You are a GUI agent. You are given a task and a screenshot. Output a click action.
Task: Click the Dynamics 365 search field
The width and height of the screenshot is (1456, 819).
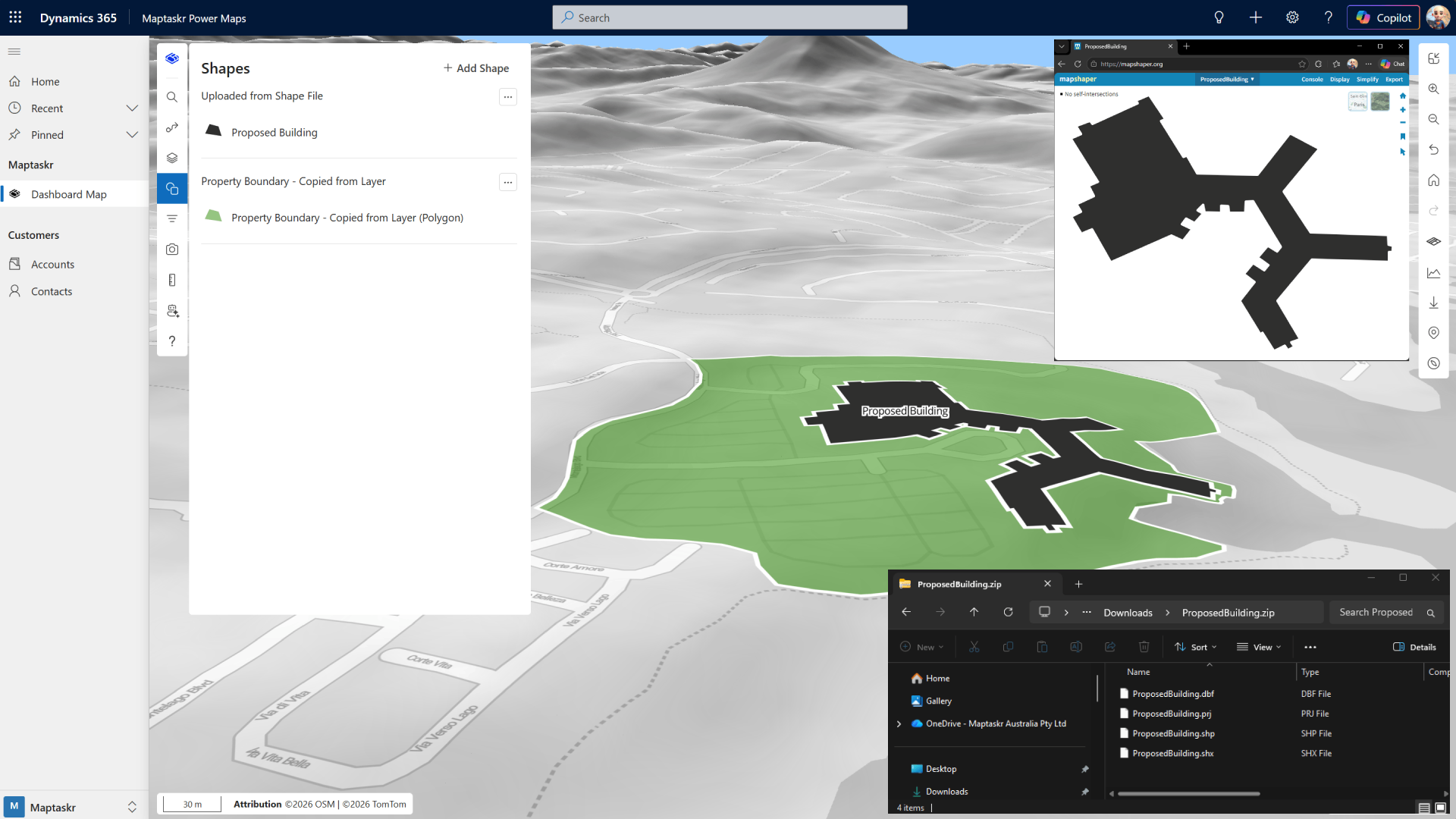click(x=730, y=17)
